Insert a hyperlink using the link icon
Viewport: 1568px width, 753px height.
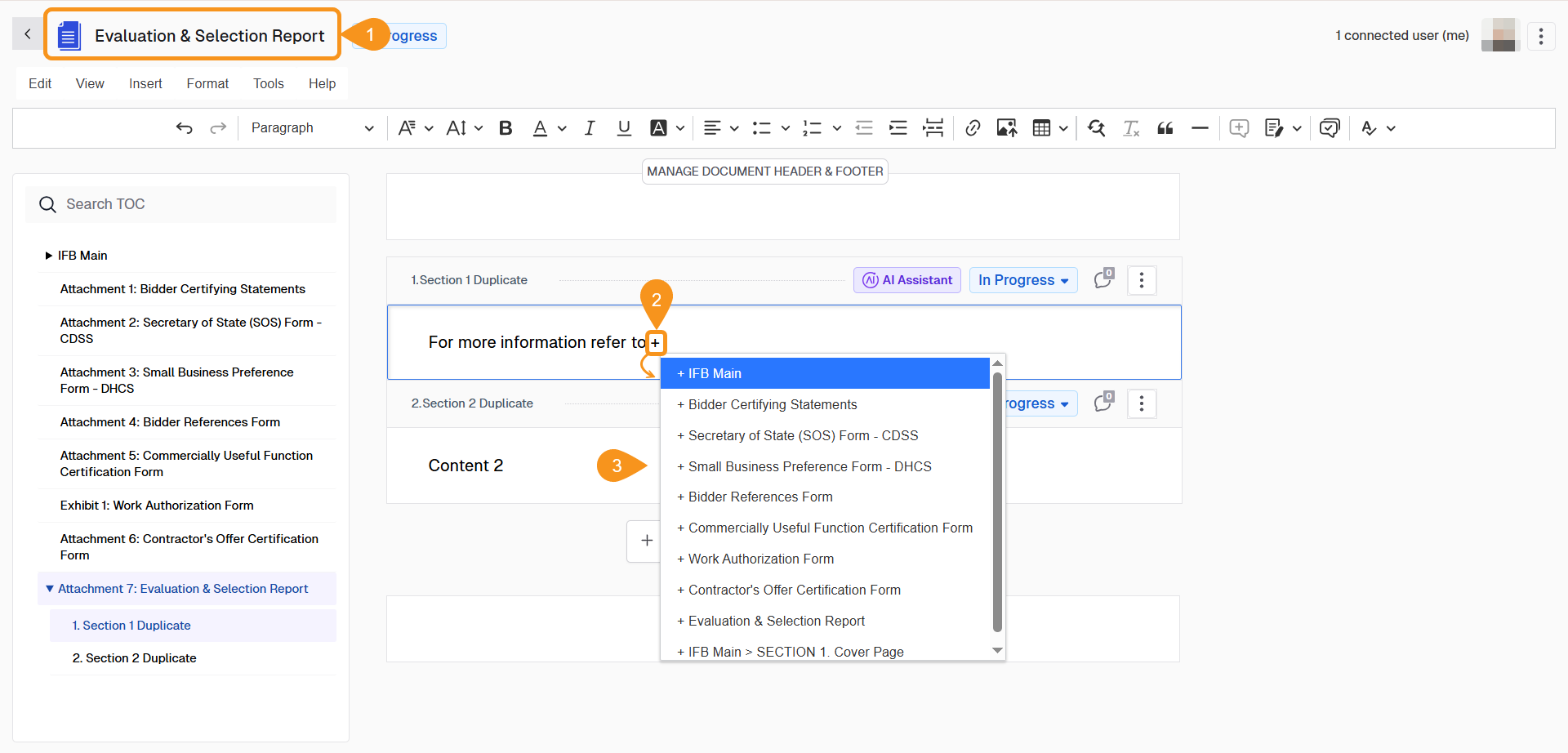pos(973,127)
